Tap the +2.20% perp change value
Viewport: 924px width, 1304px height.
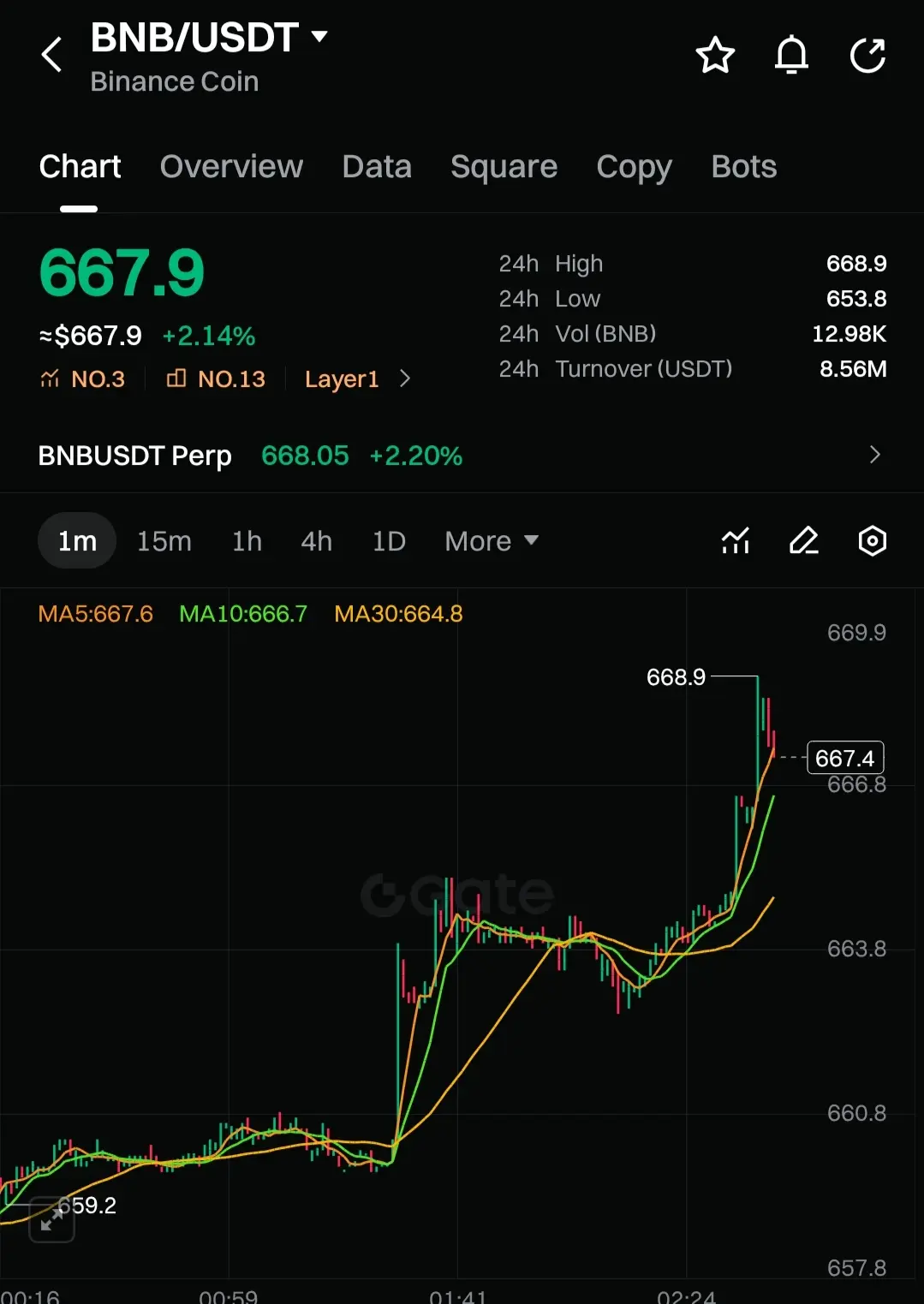(415, 456)
